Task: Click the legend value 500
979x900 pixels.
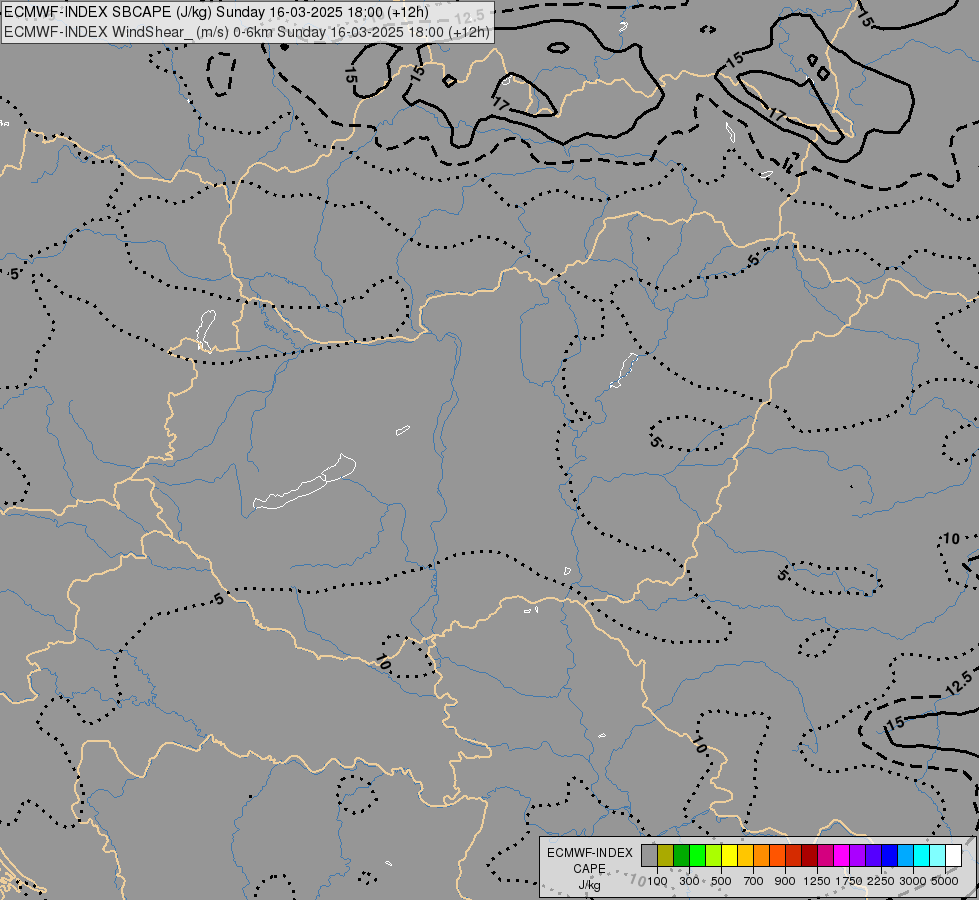Action: [x=721, y=881]
